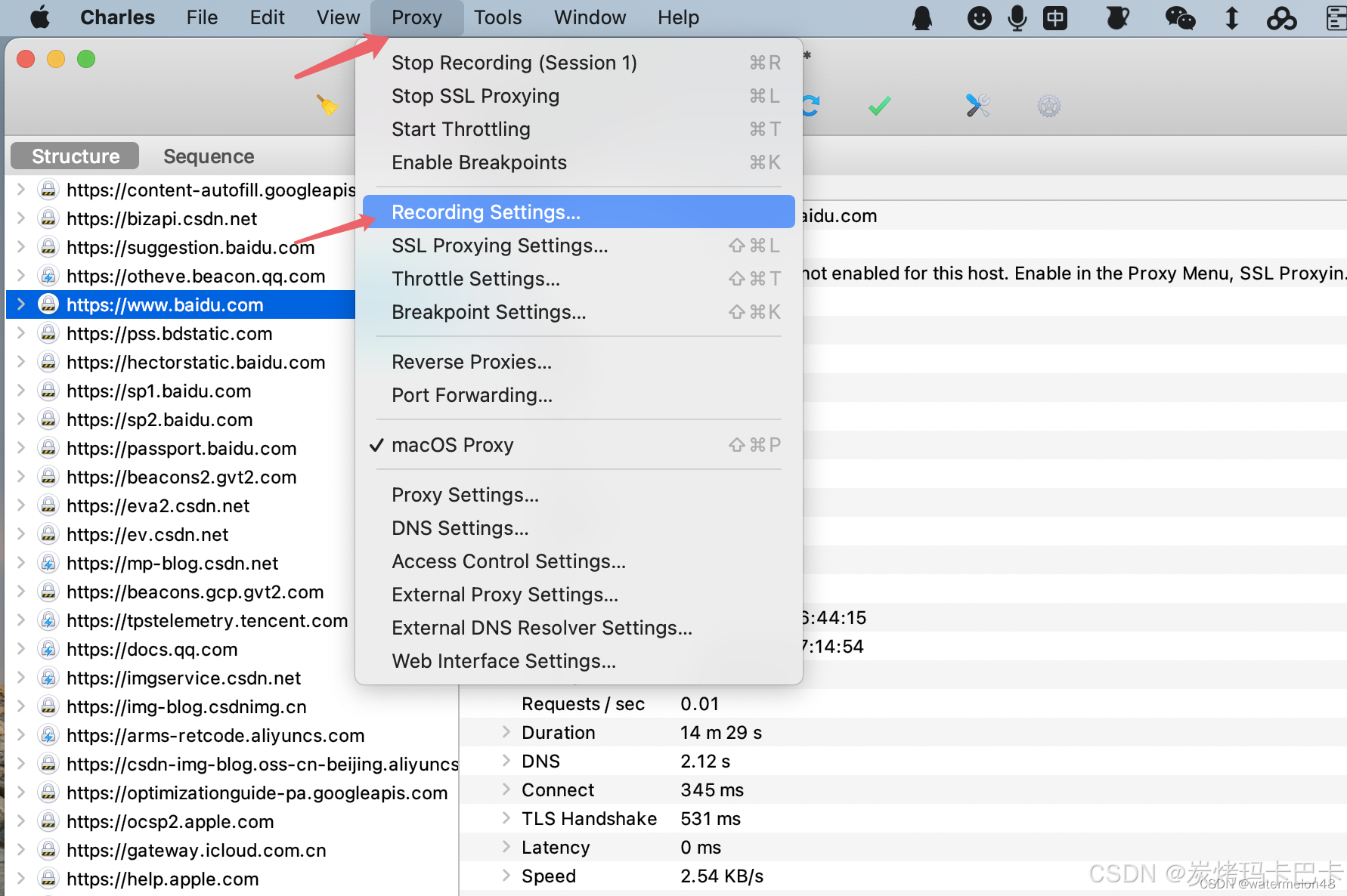Viewport: 1347px width, 896px height.
Task: Click the green checkmark validate icon
Action: click(879, 106)
